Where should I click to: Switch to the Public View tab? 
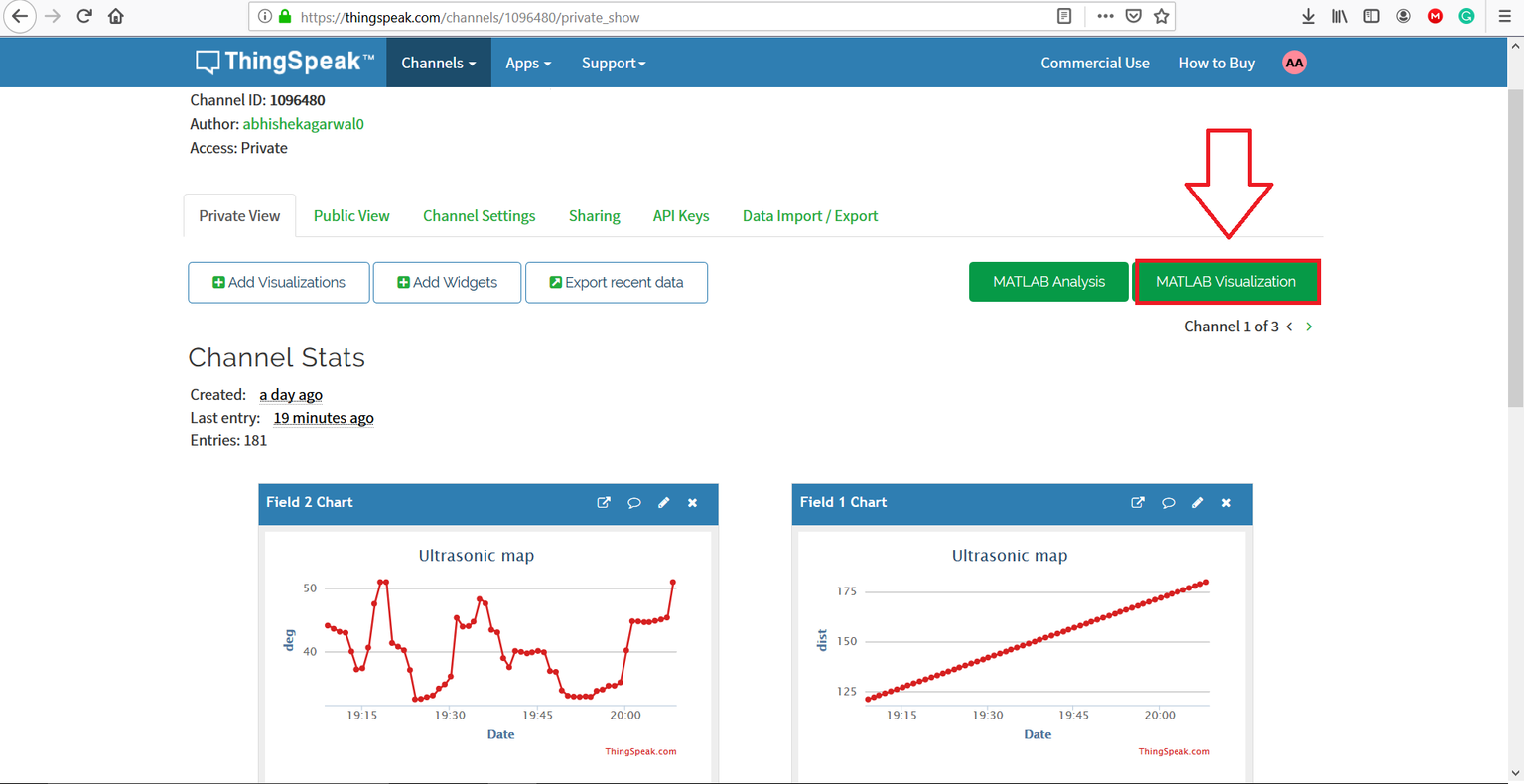(351, 216)
